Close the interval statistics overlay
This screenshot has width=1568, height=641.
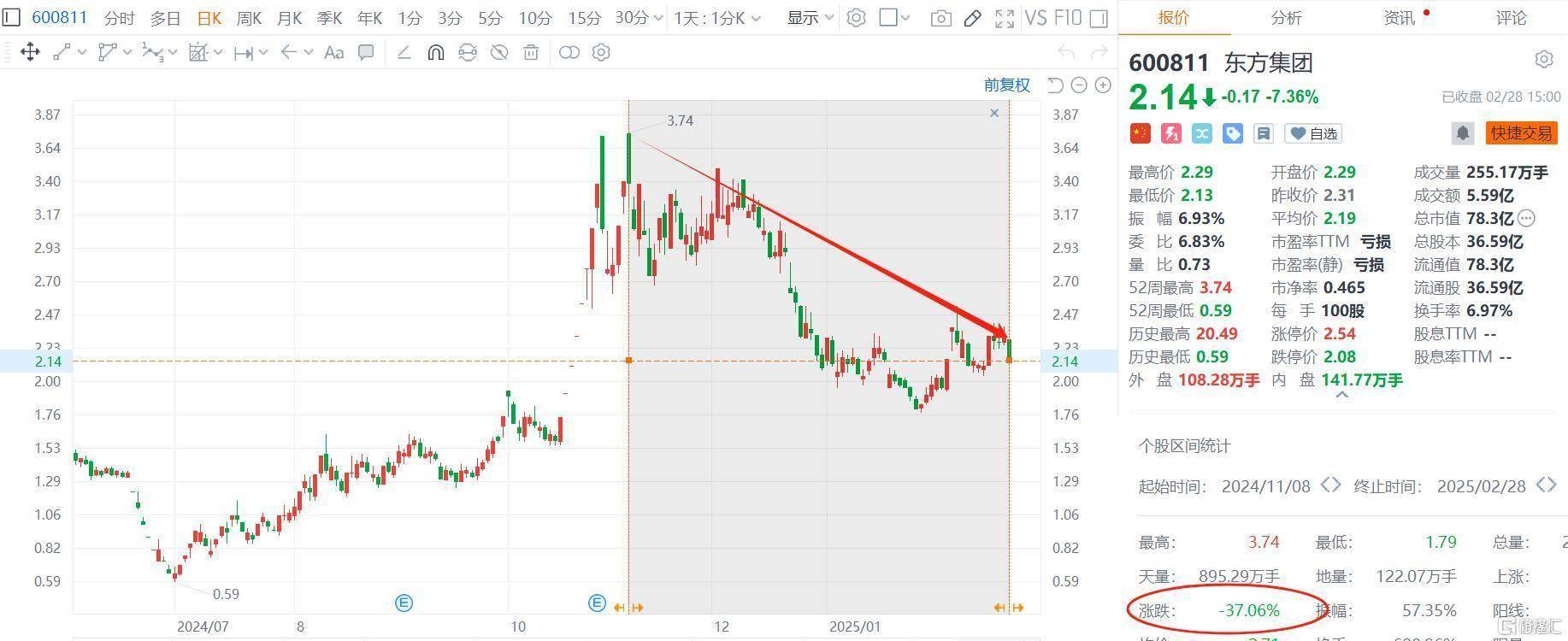994,113
